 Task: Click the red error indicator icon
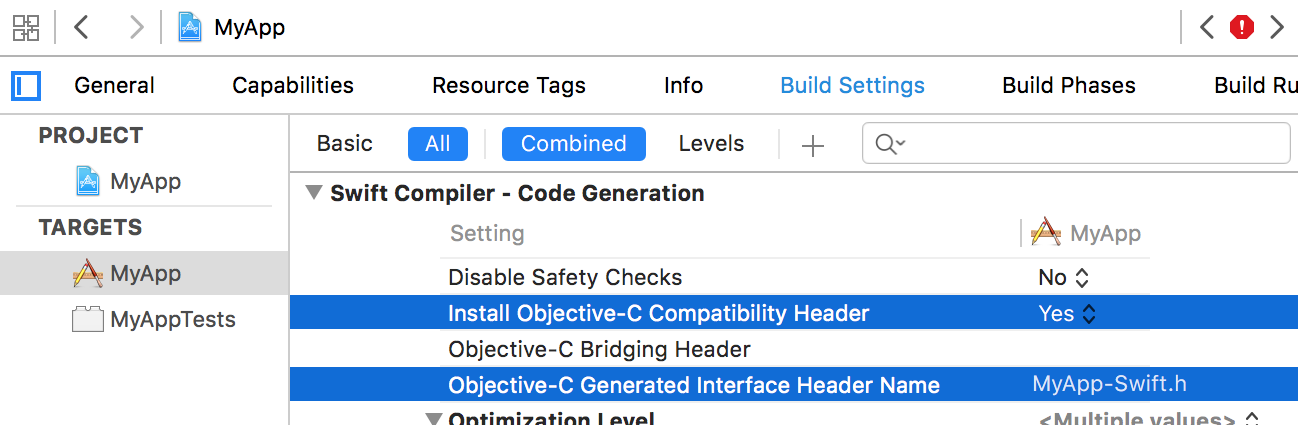(x=1242, y=27)
